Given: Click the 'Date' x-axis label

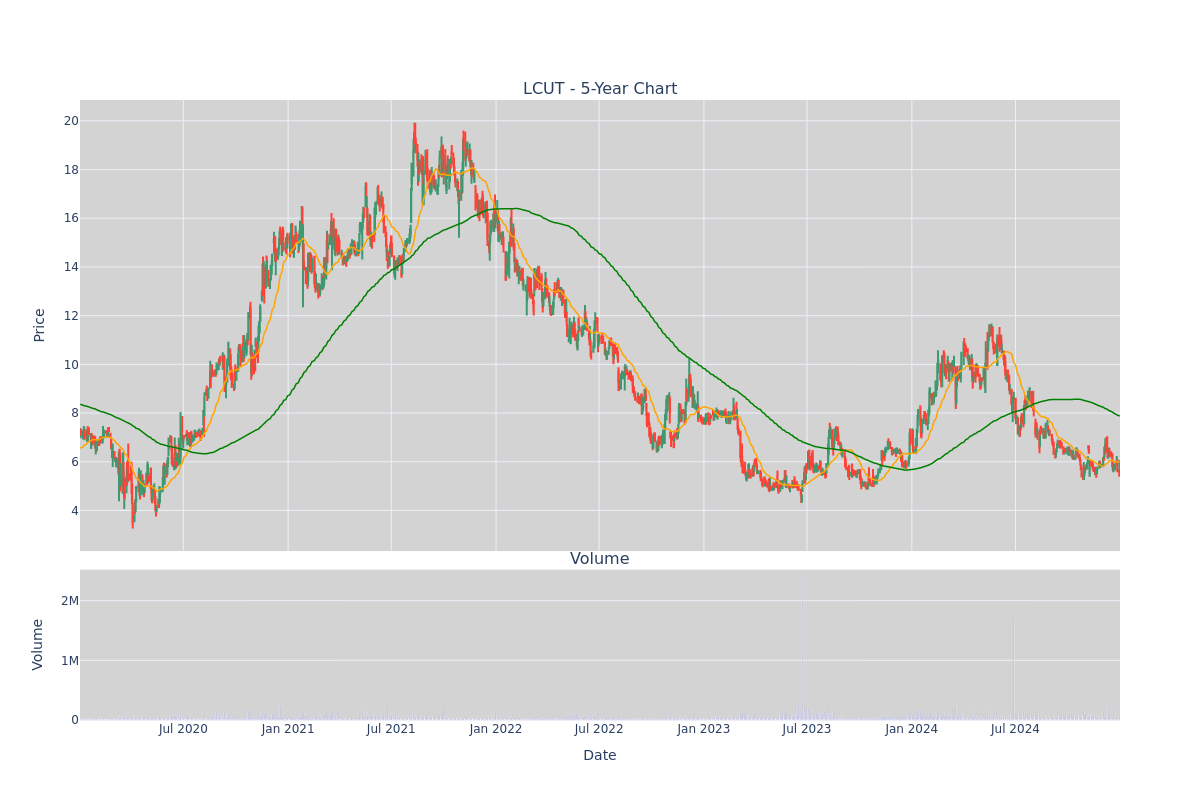Looking at the screenshot, I should [x=600, y=756].
